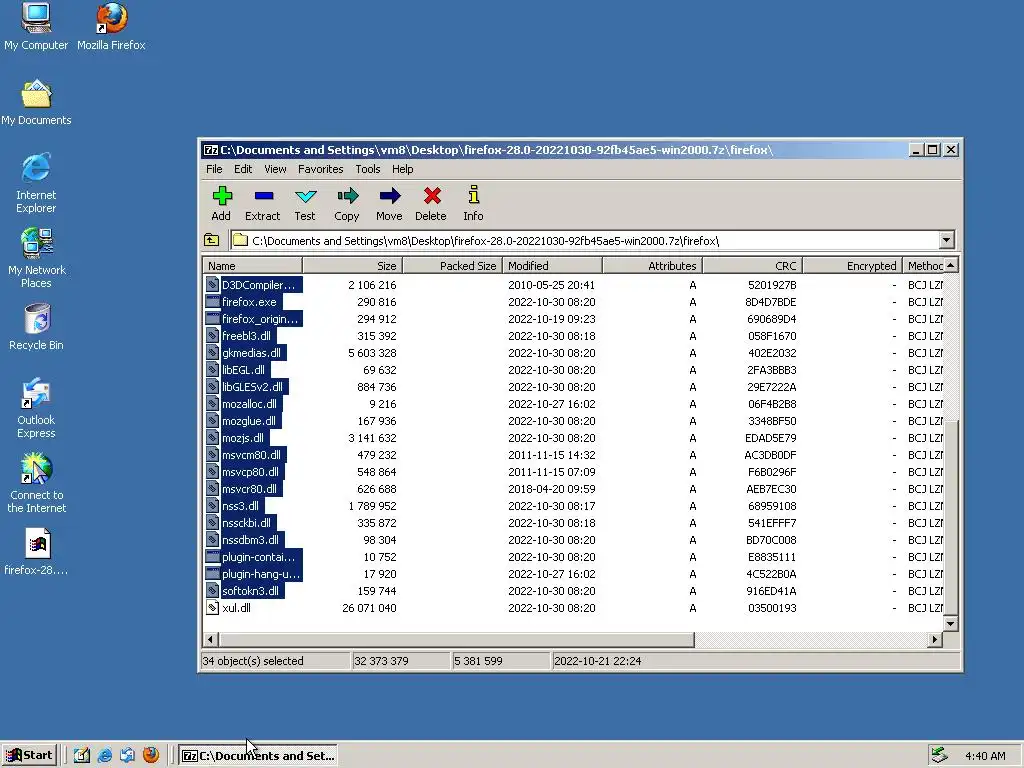This screenshot has height=768, width=1024.
Task: Click '34 object(s) selected' status text
Action: point(253,661)
